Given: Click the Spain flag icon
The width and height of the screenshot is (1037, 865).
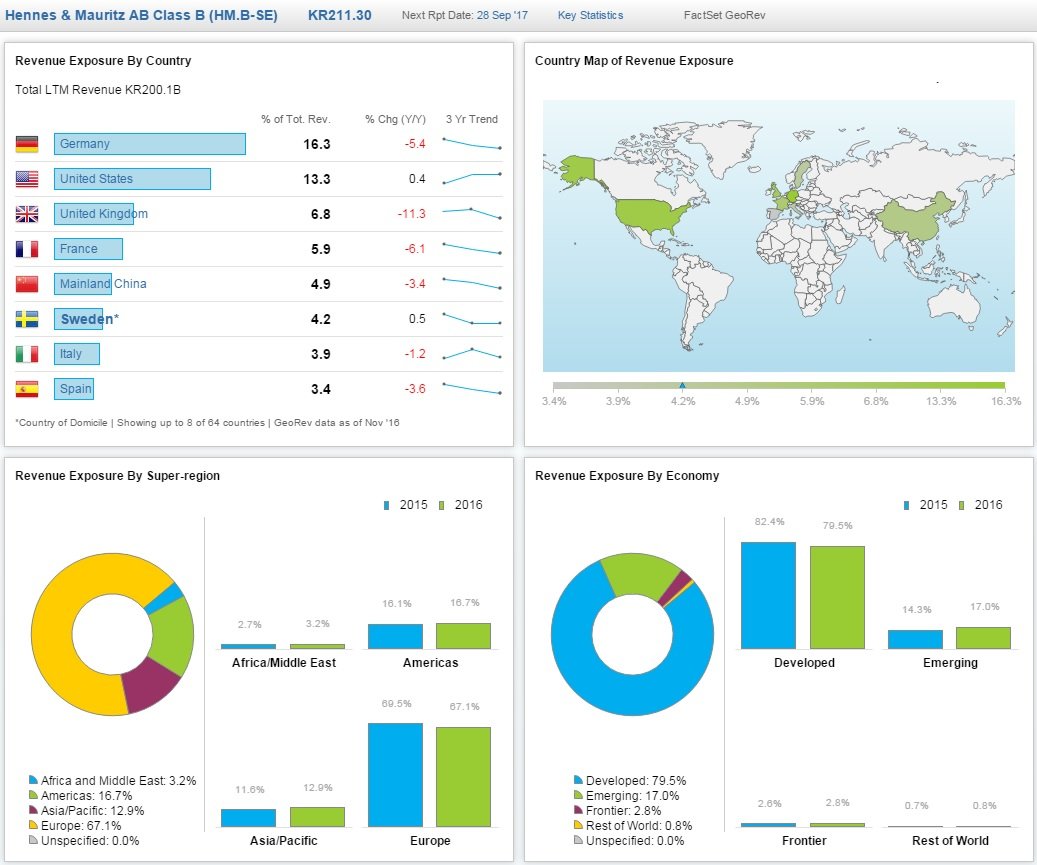Looking at the screenshot, I should [27, 389].
